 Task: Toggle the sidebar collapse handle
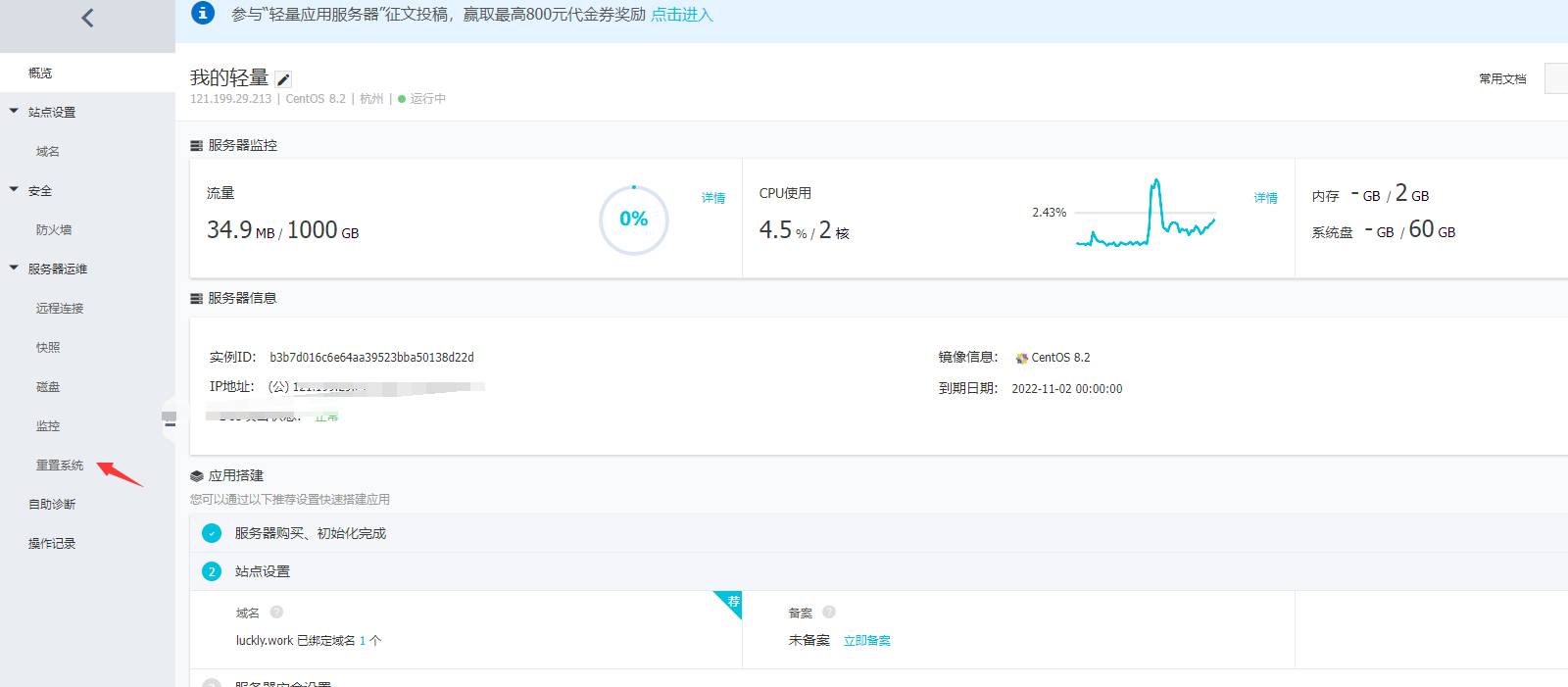(x=169, y=420)
